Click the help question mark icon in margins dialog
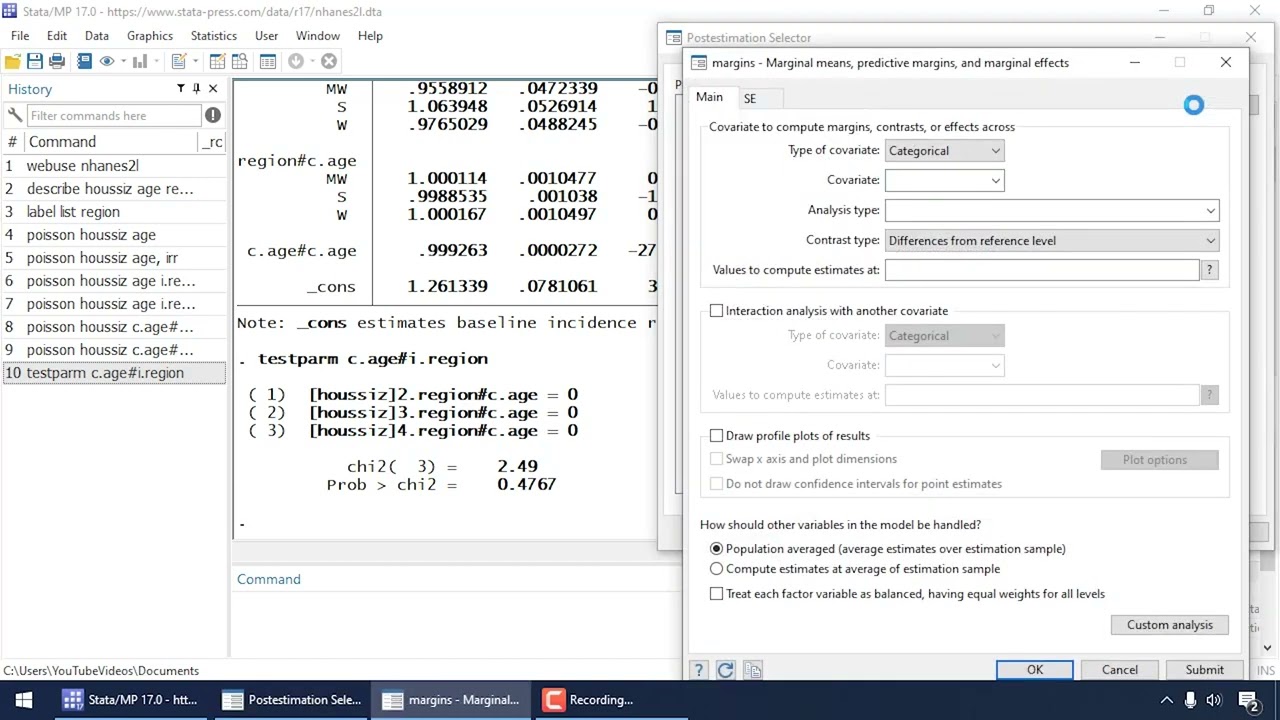The width and height of the screenshot is (1280, 720). [x=698, y=670]
